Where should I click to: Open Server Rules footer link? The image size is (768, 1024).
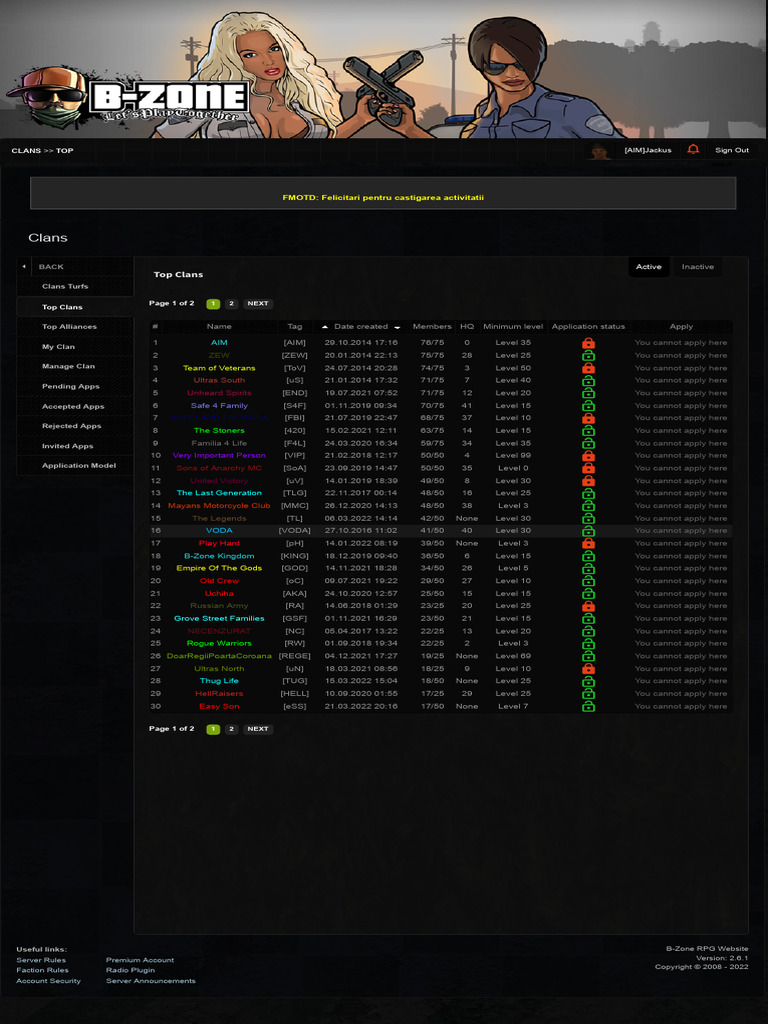(41, 960)
